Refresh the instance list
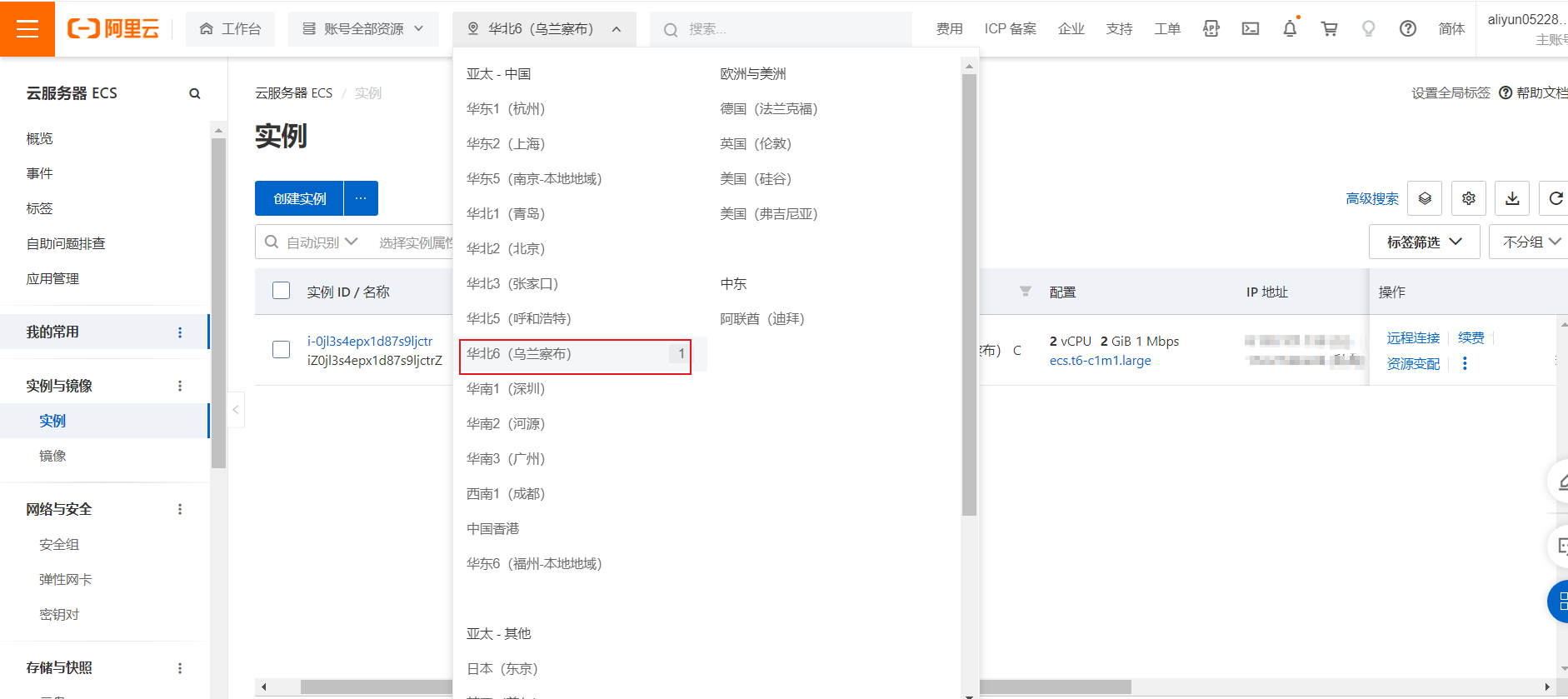1568x699 pixels. click(x=1555, y=198)
